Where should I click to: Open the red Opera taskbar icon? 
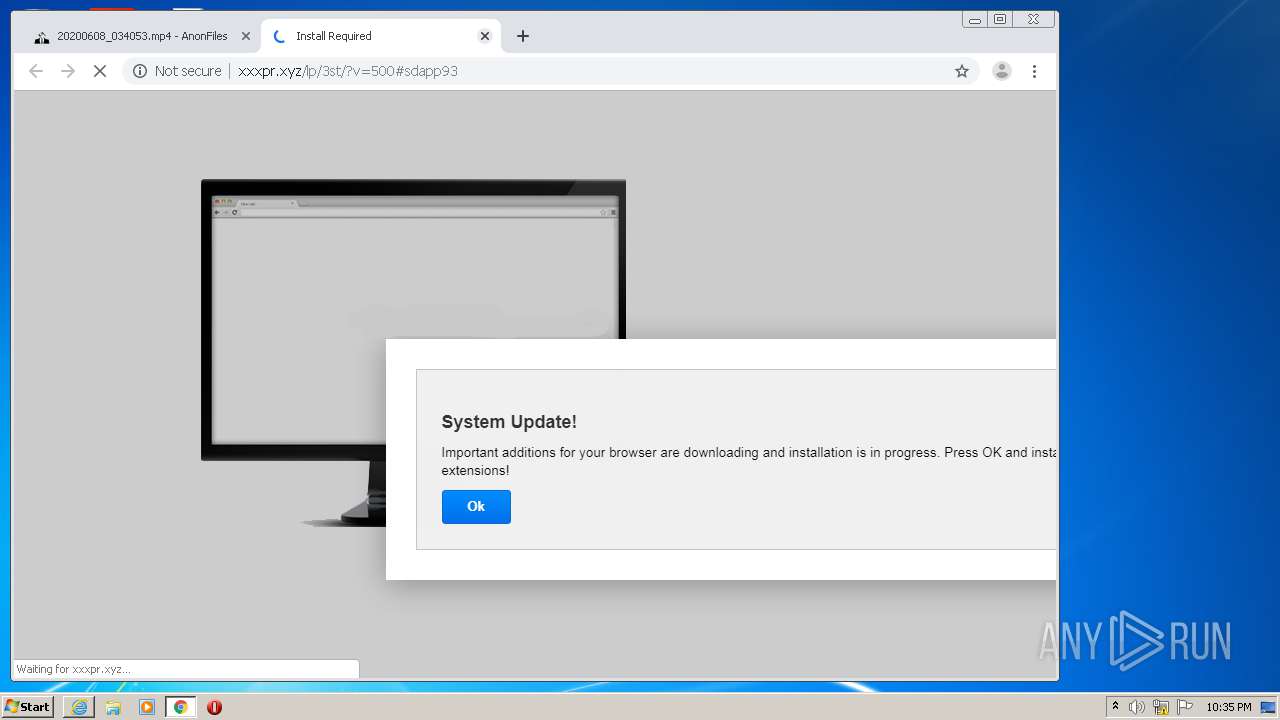(x=214, y=707)
